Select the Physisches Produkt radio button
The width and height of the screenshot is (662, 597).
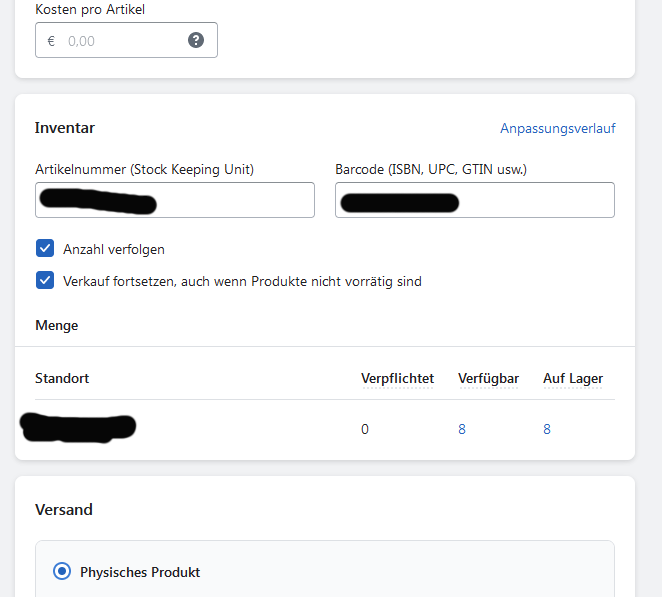[x=62, y=572]
